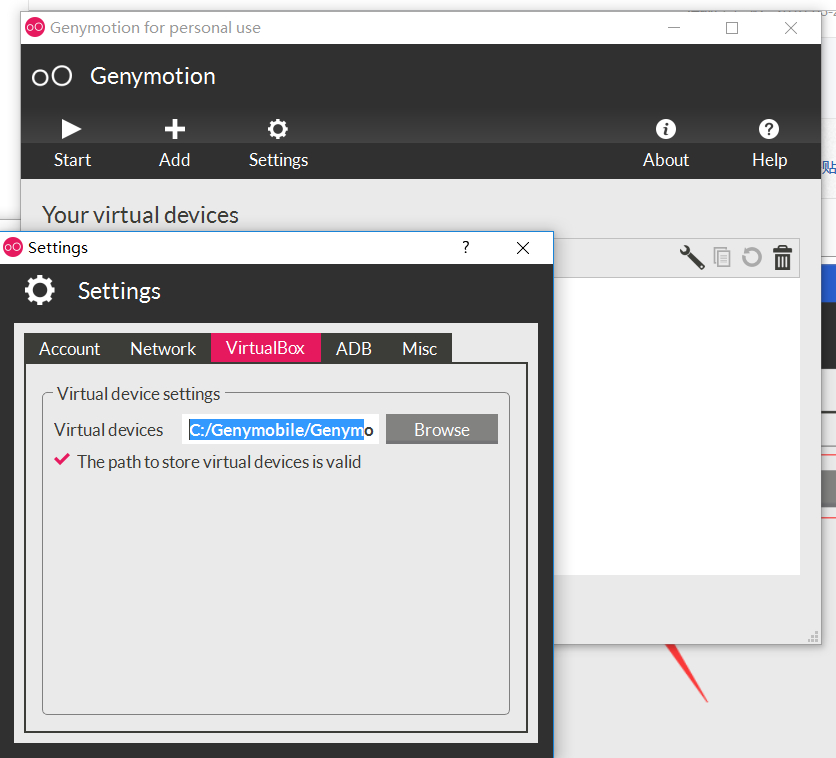Switch to the Network tab
Screen dimensions: 836x758
163,349
